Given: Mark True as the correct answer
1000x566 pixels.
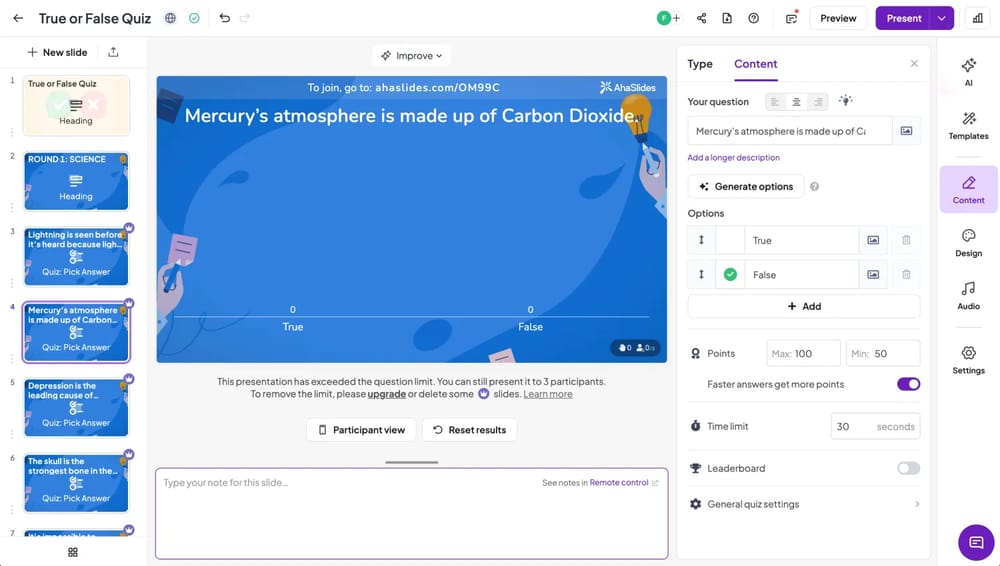Looking at the screenshot, I should [x=730, y=240].
